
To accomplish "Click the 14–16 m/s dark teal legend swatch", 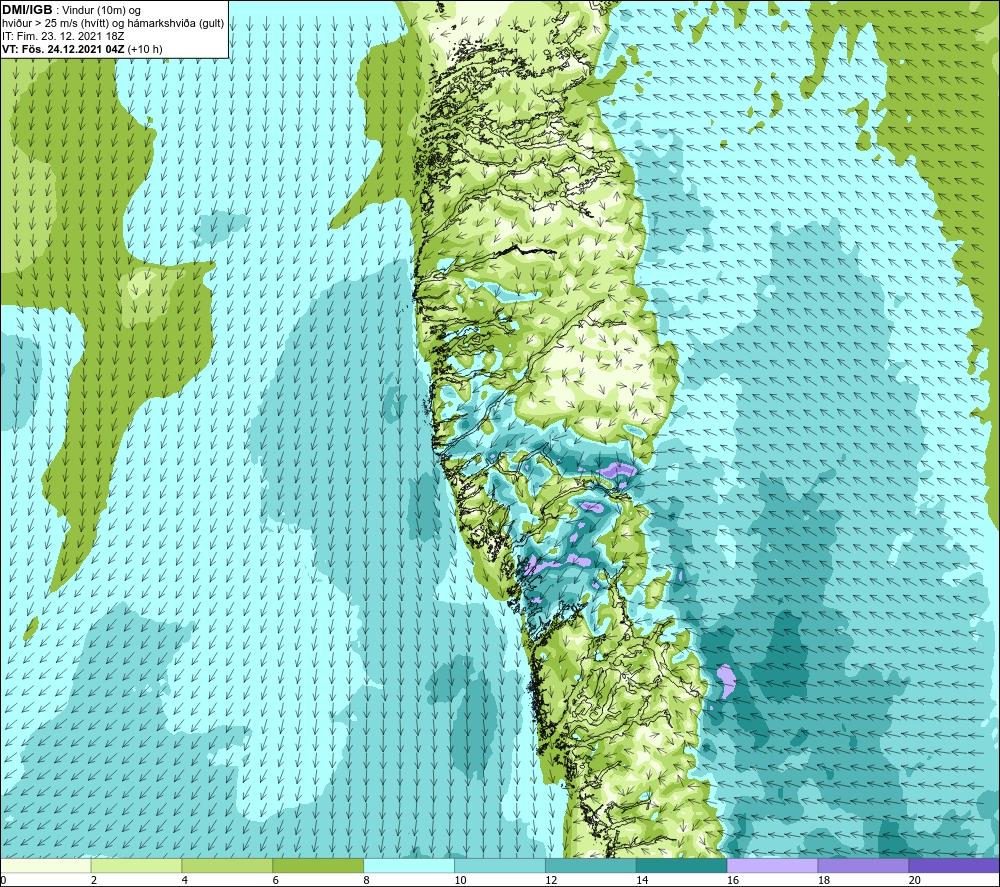I will click(x=681, y=865).
